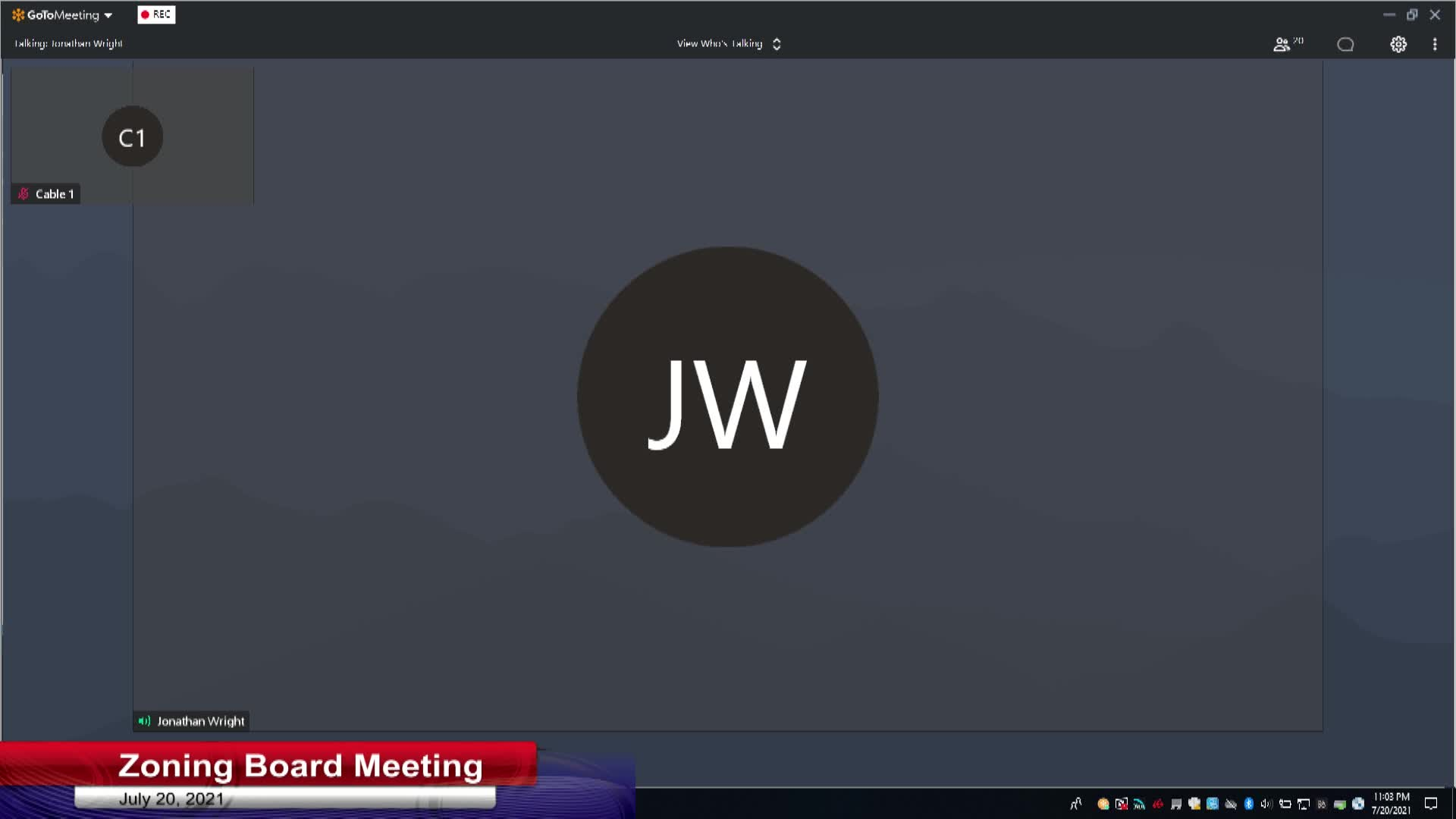Click the People icon in taskbar
The image size is (1456, 819).
1076,804
